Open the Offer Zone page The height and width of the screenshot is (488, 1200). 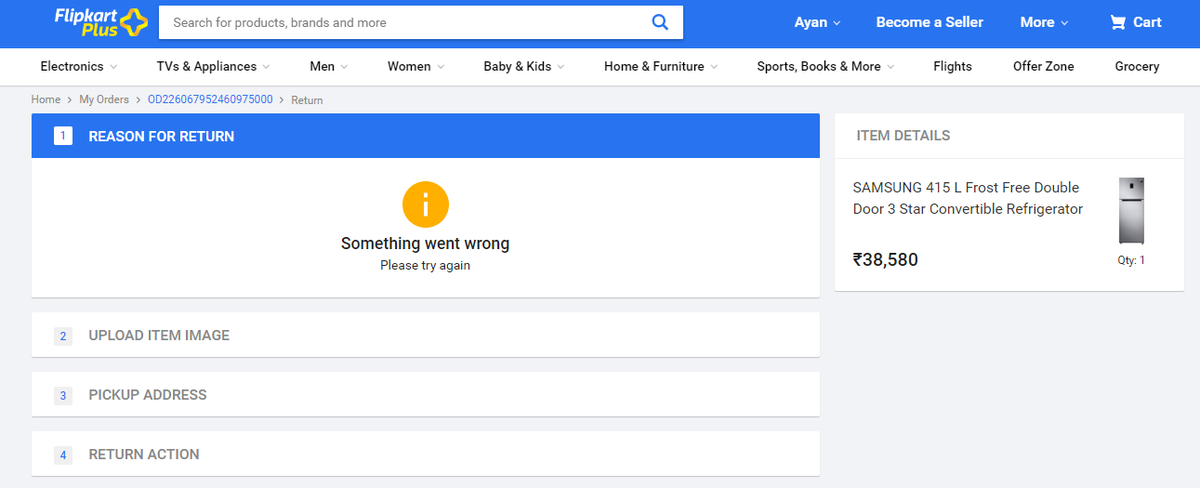tap(1043, 66)
